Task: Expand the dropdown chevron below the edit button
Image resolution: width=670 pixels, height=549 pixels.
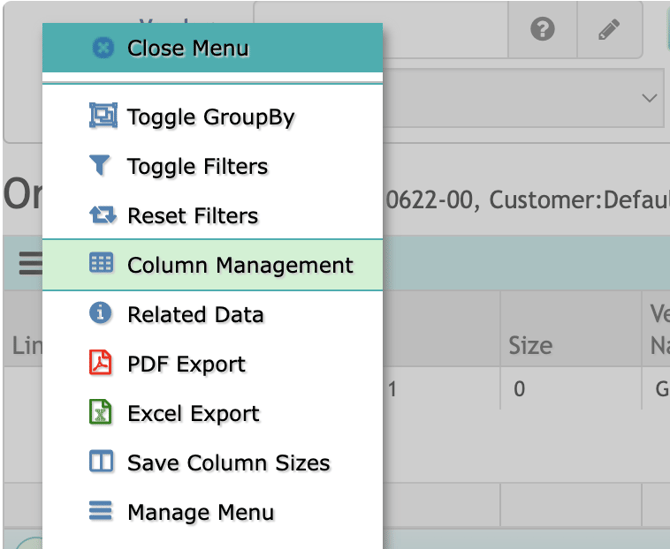Action: [645, 97]
